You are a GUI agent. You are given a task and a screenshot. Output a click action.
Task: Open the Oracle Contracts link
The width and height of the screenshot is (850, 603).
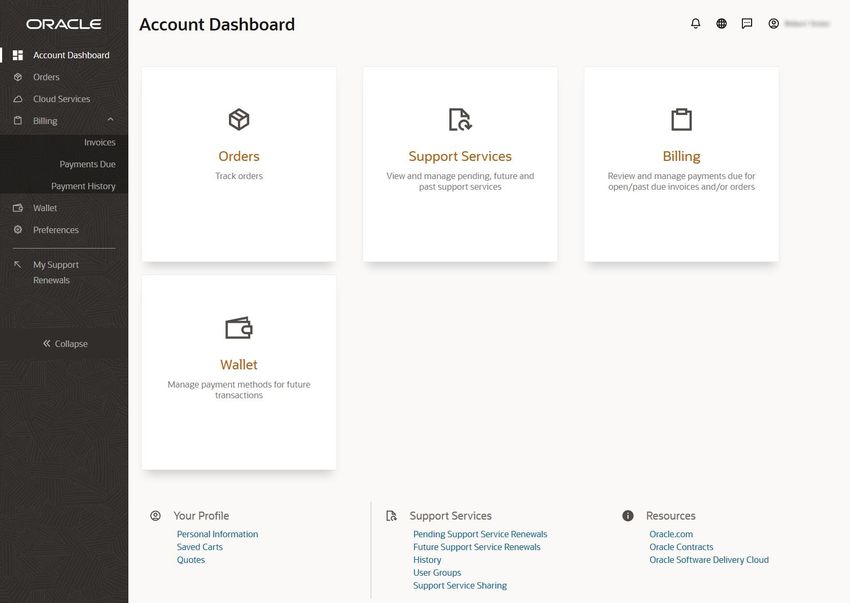pos(681,547)
